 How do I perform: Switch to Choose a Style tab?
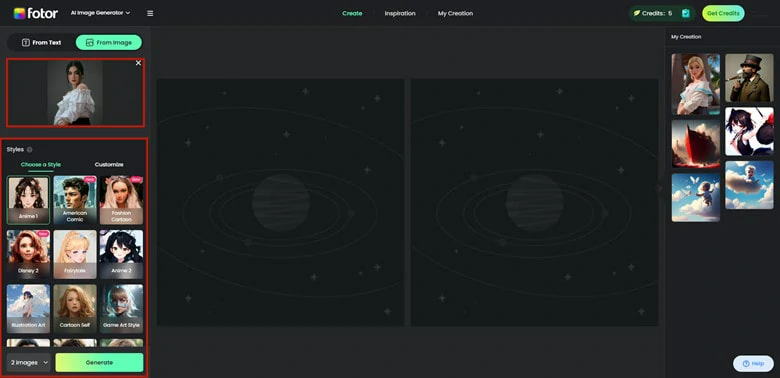[x=41, y=165]
